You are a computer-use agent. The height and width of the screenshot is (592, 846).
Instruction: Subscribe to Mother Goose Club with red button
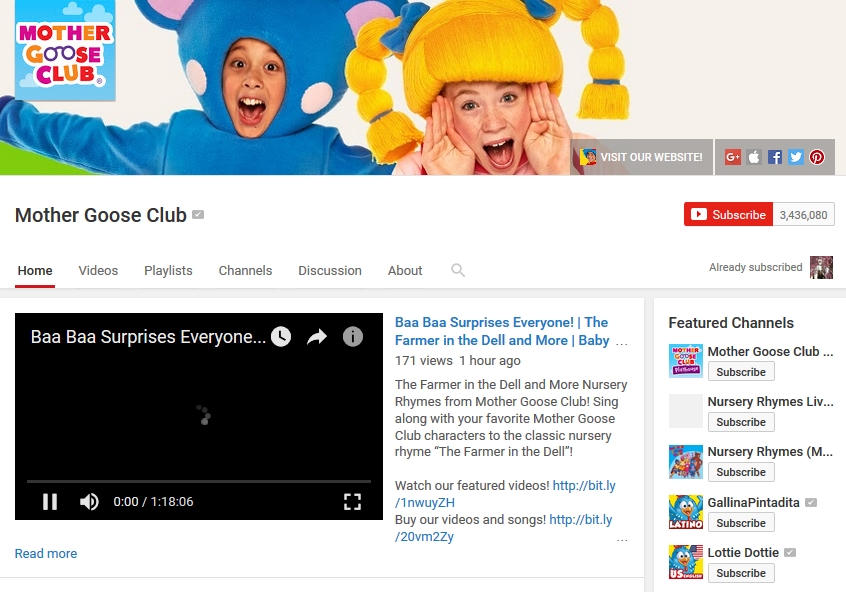(x=728, y=214)
